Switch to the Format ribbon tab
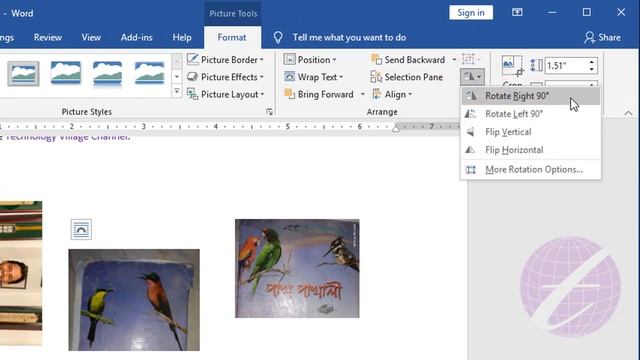 (232, 38)
